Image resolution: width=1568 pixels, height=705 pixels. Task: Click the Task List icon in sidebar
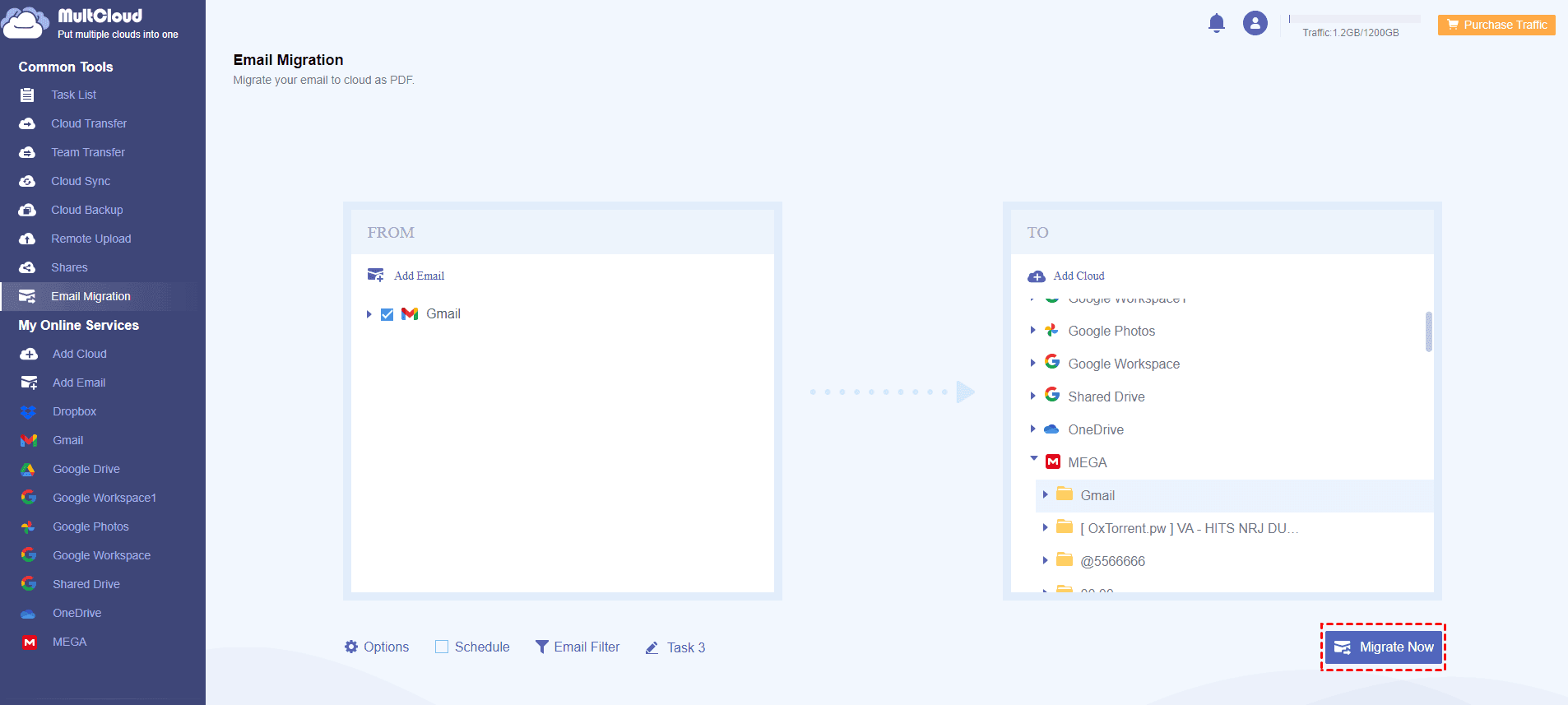pyautogui.click(x=27, y=95)
